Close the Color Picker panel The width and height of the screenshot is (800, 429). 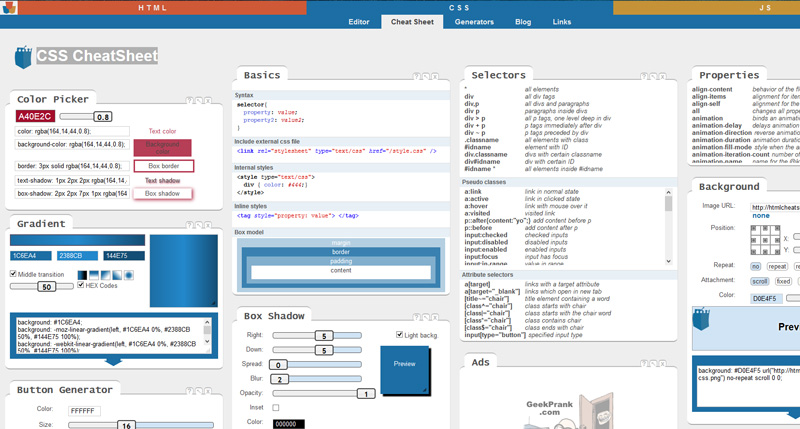(x=208, y=100)
